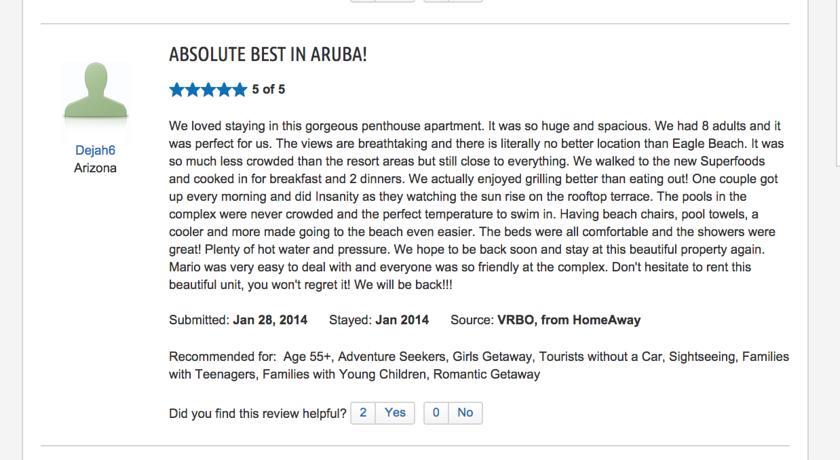The height and width of the screenshot is (460, 840).
Task: Click the 'Recommended for' categories text
Action: pyautogui.click(x=478, y=365)
